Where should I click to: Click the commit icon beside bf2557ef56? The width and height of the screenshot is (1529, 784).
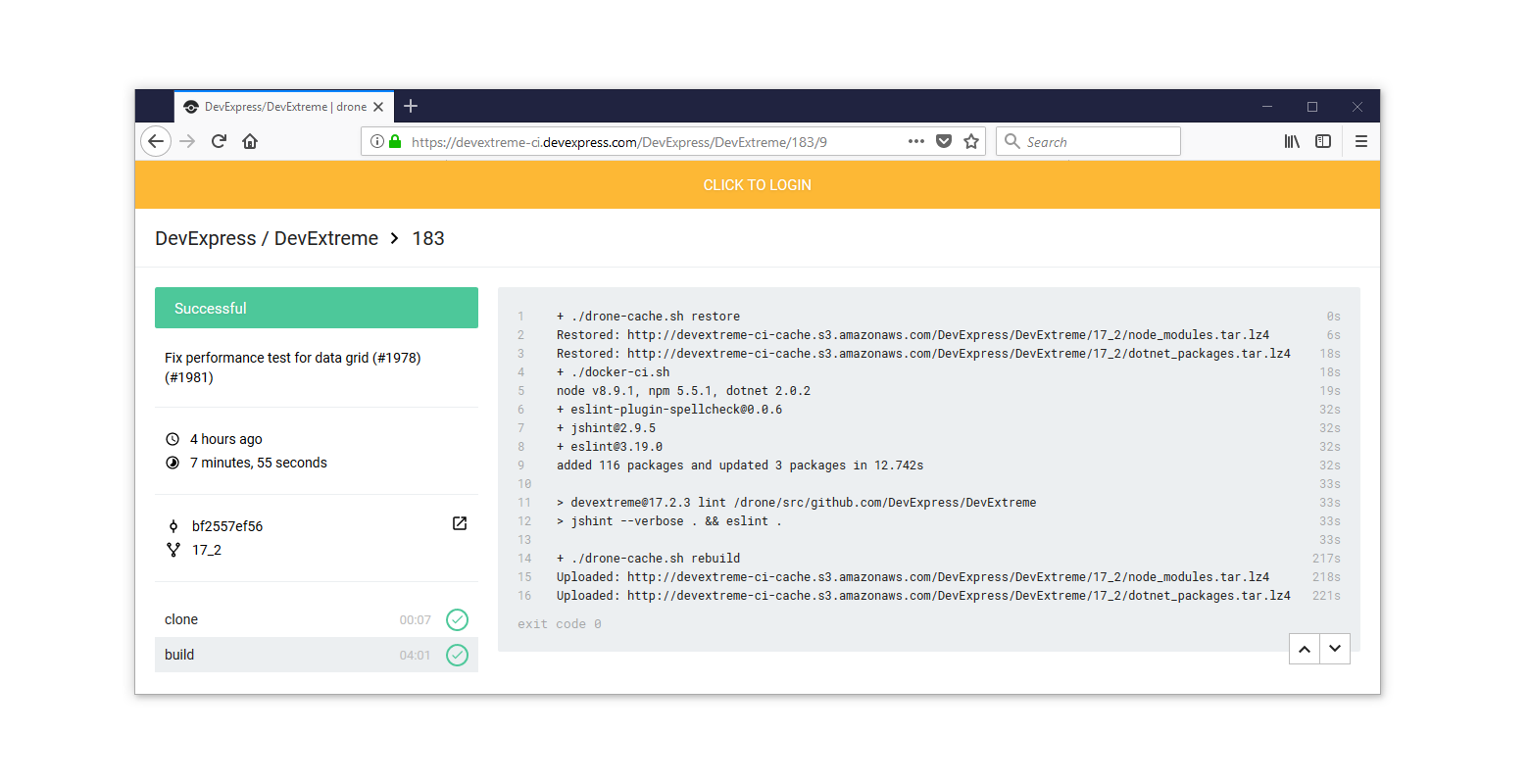click(x=173, y=526)
